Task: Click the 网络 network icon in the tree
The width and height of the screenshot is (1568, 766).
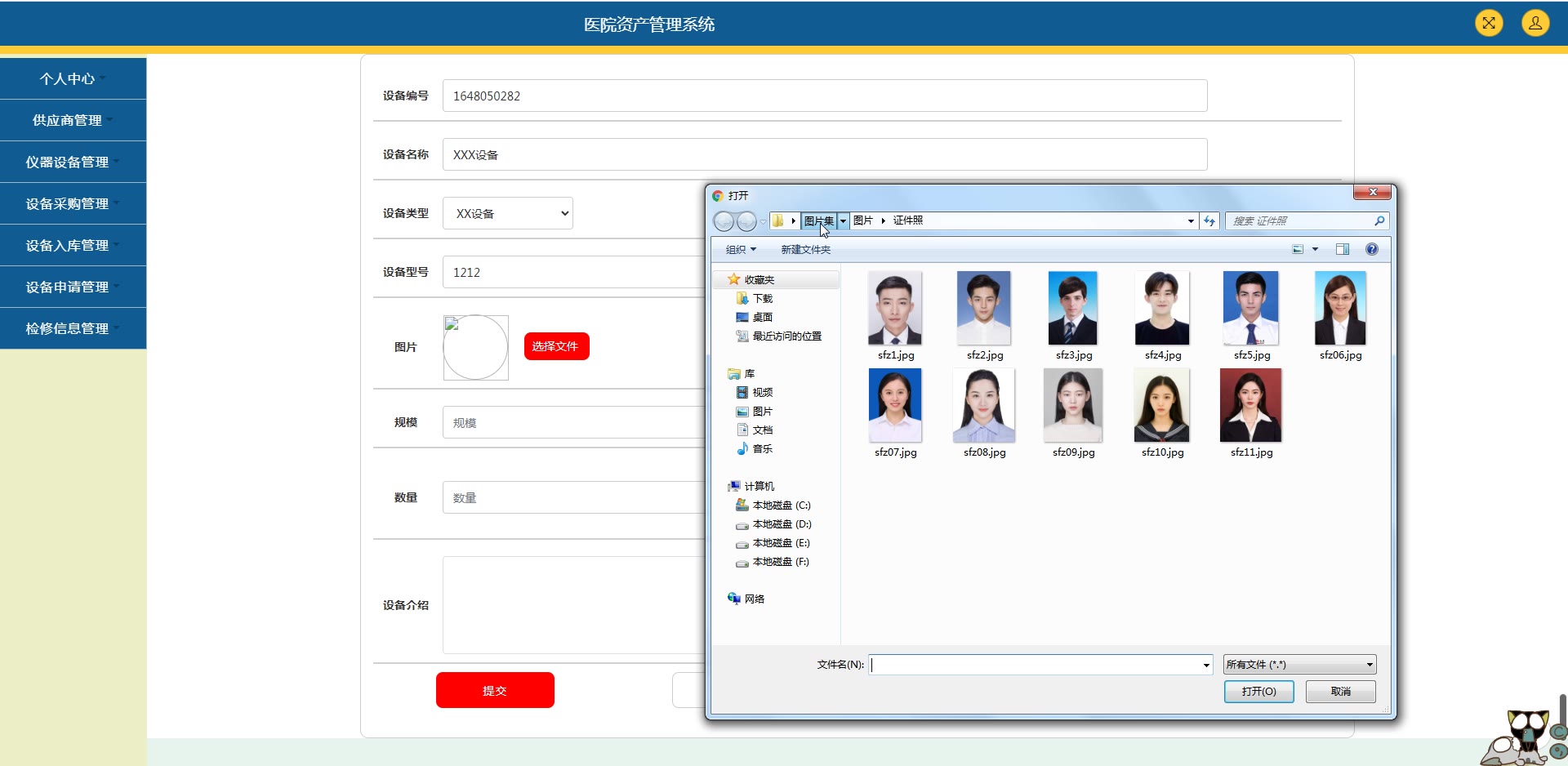Action: [733, 599]
